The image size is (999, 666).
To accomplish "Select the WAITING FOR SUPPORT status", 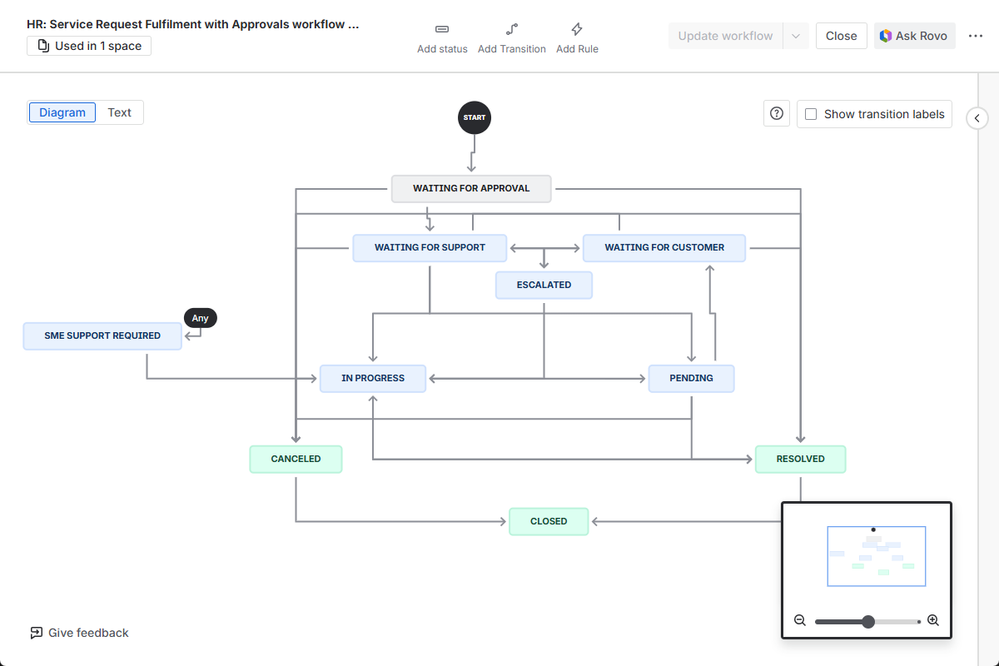I will tap(429, 248).
